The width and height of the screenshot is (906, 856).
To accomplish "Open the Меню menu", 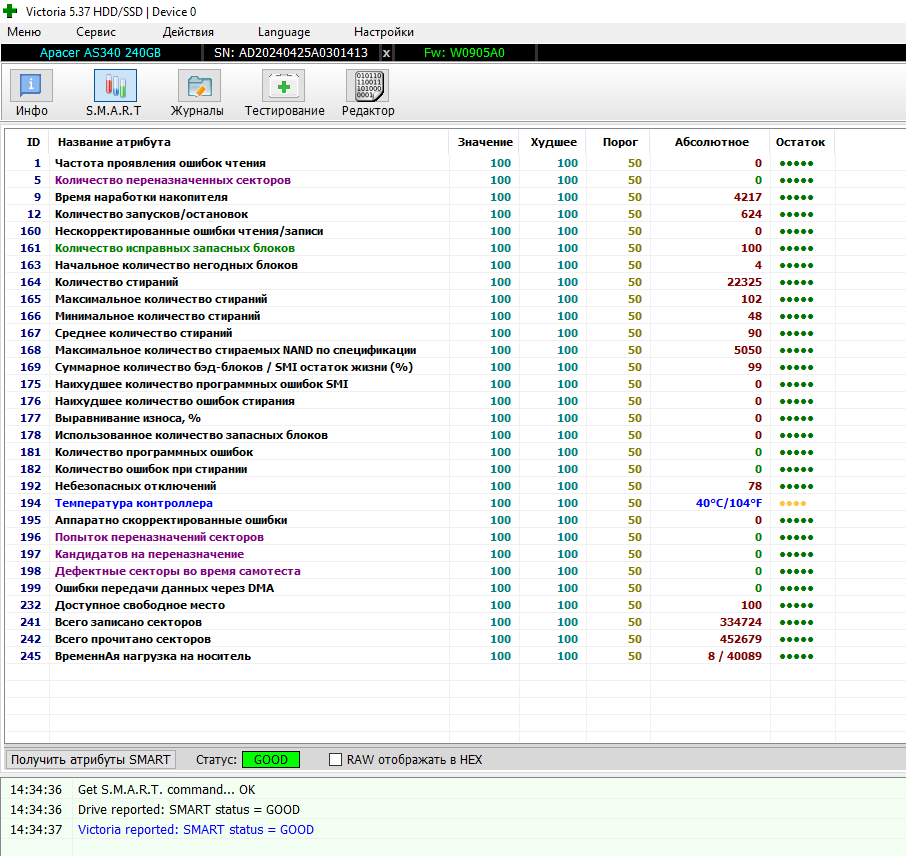I will (x=24, y=32).
